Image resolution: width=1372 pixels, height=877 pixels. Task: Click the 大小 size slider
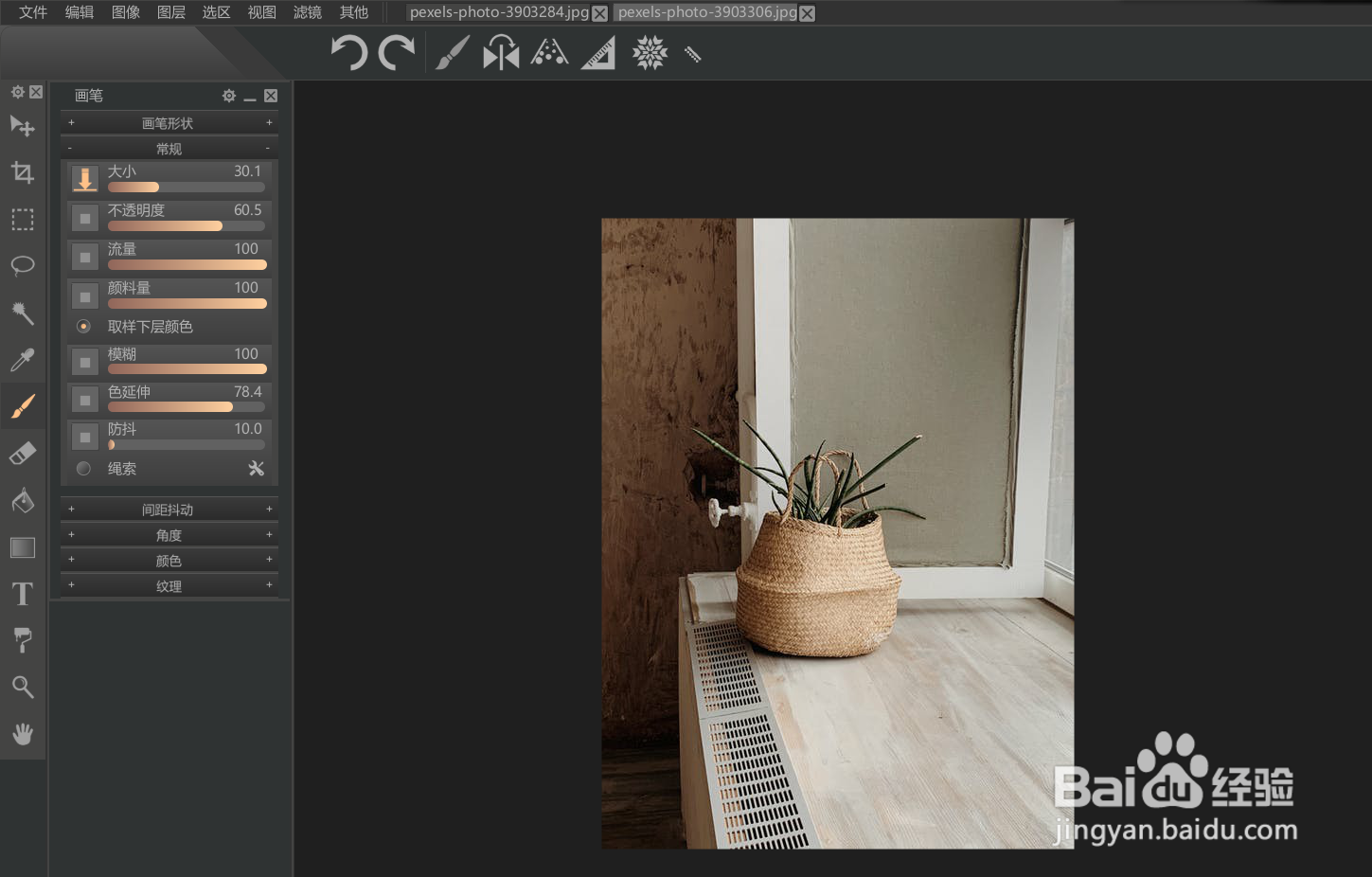(187, 188)
